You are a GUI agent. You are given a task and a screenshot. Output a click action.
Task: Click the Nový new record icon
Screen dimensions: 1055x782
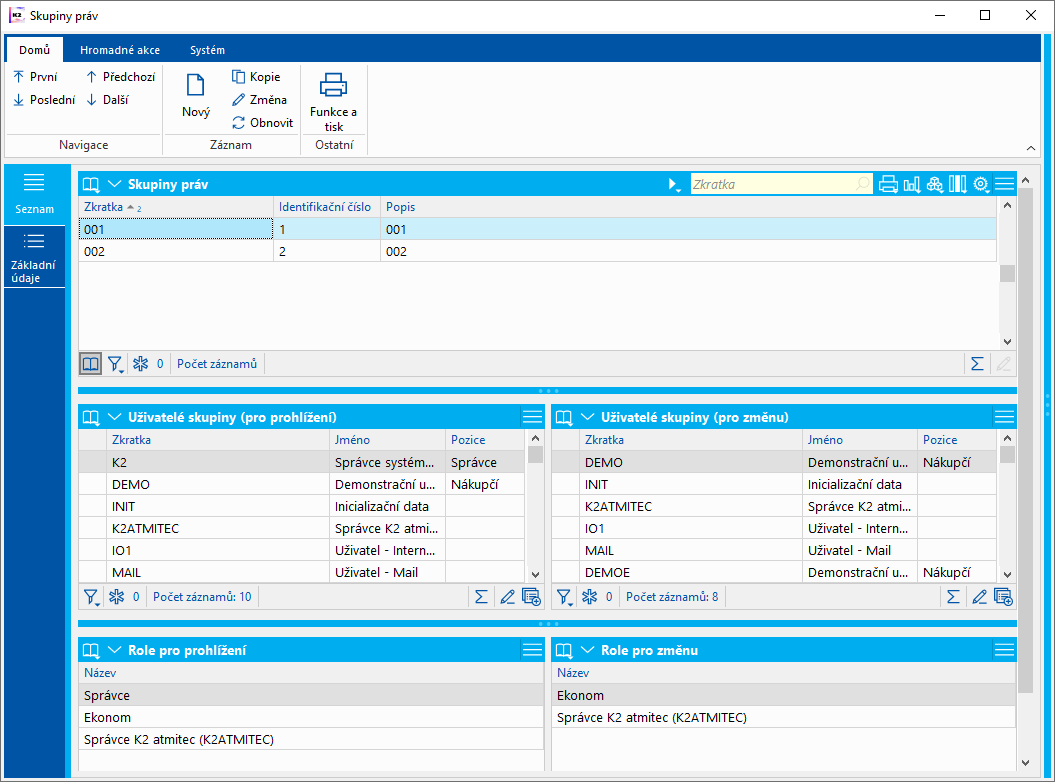(x=195, y=86)
